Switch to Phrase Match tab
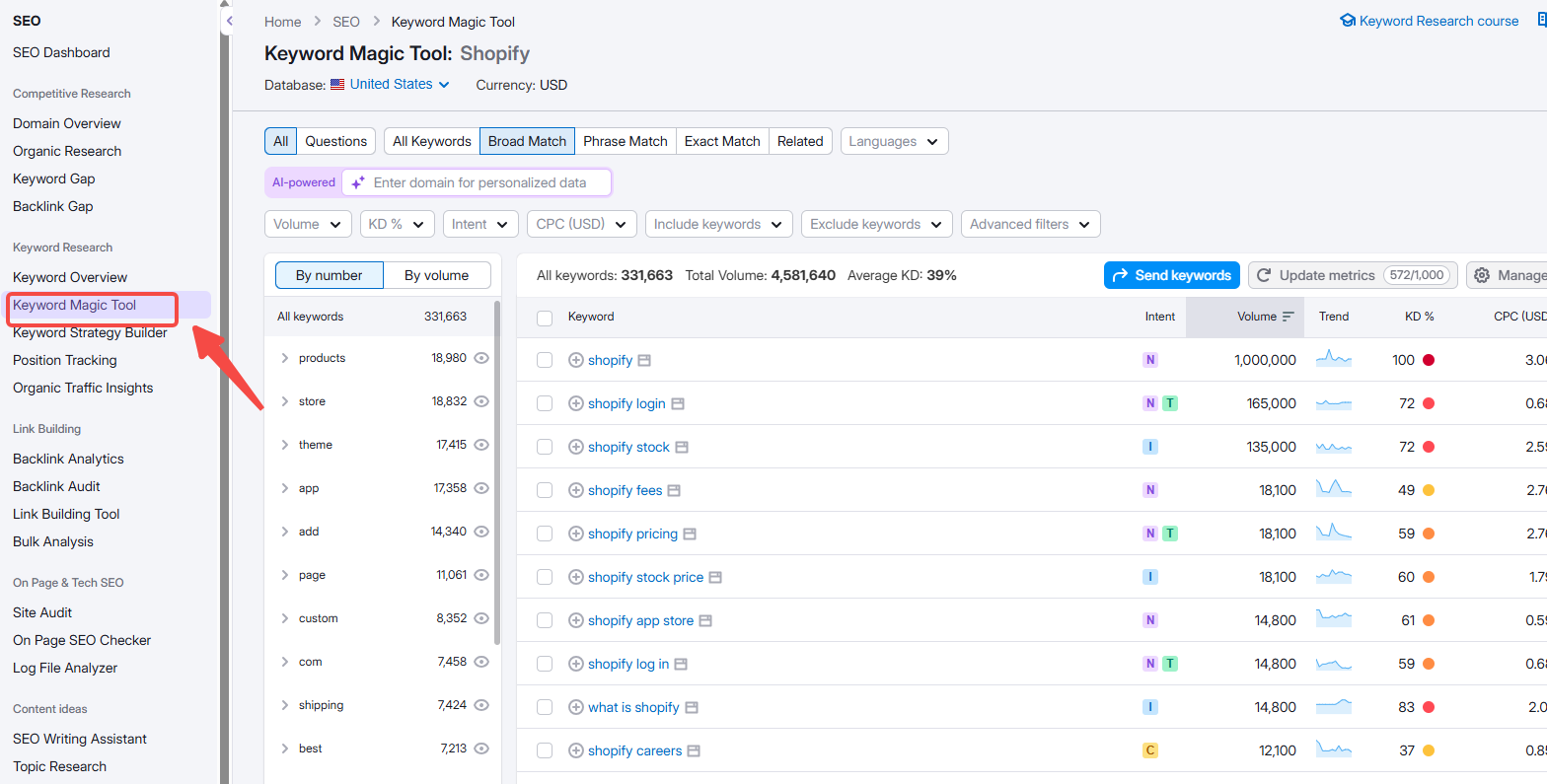The height and width of the screenshot is (784, 1547). (x=626, y=141)
